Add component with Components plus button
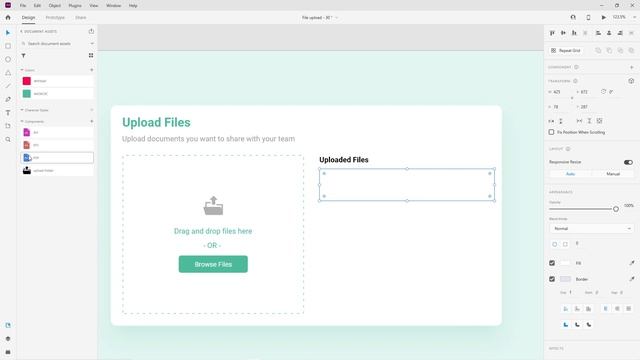This screenshot has height=360, width=640. pyautogui.click(x=91, y=122)
